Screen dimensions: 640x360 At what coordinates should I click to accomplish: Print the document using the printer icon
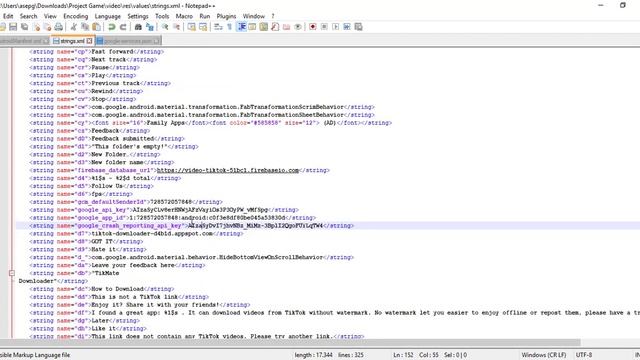58,27
